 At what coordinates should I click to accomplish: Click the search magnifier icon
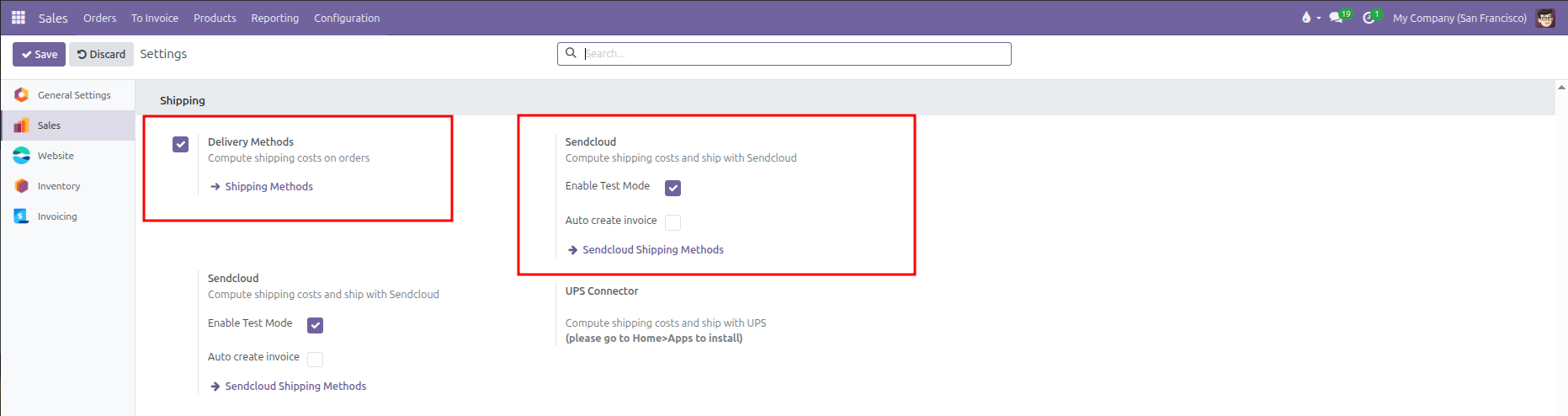[571, 53]
